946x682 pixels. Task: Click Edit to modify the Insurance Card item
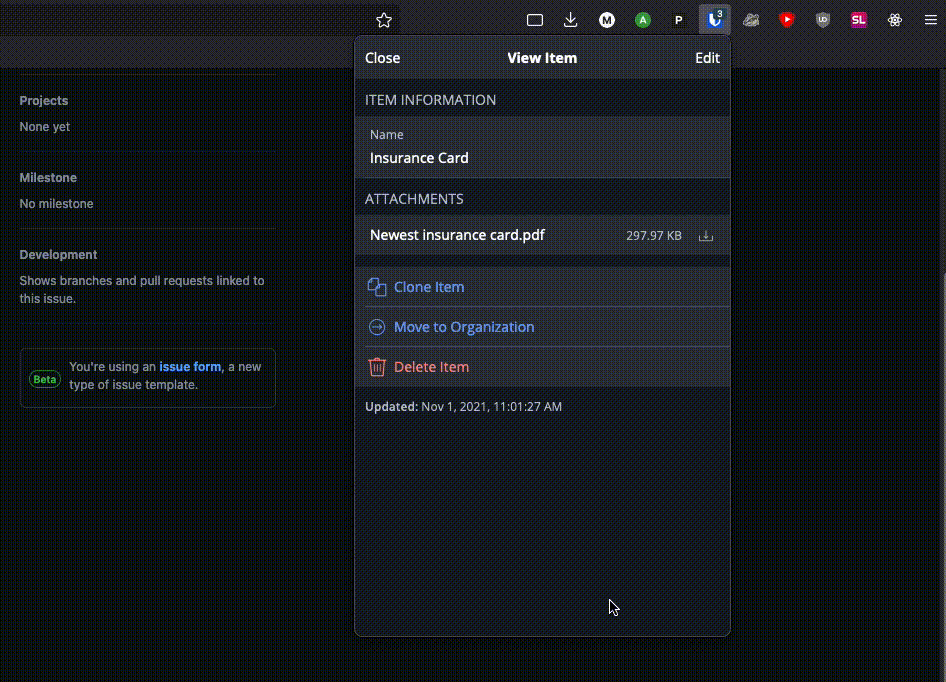click(707, 58)
